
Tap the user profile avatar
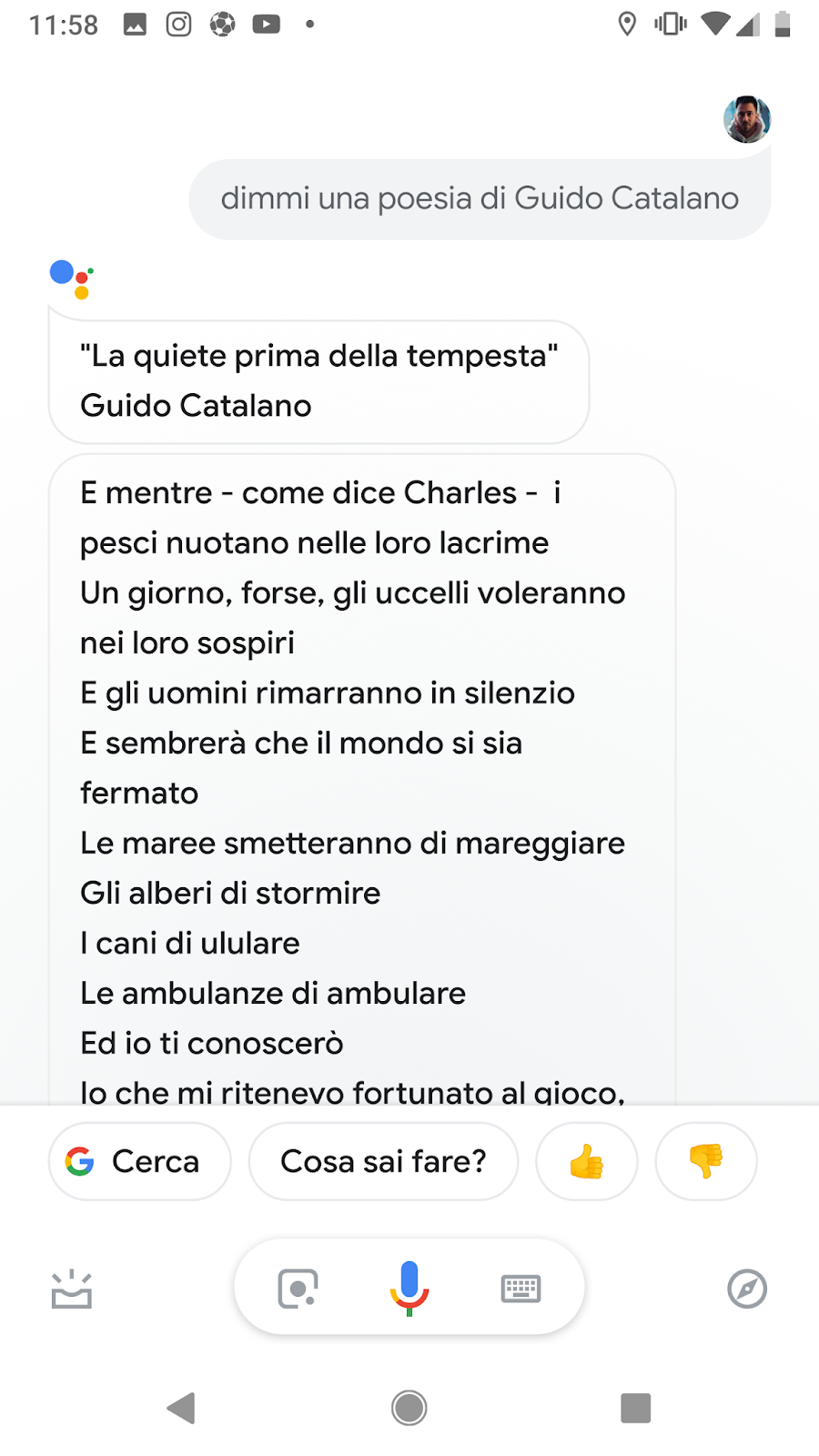747,119
